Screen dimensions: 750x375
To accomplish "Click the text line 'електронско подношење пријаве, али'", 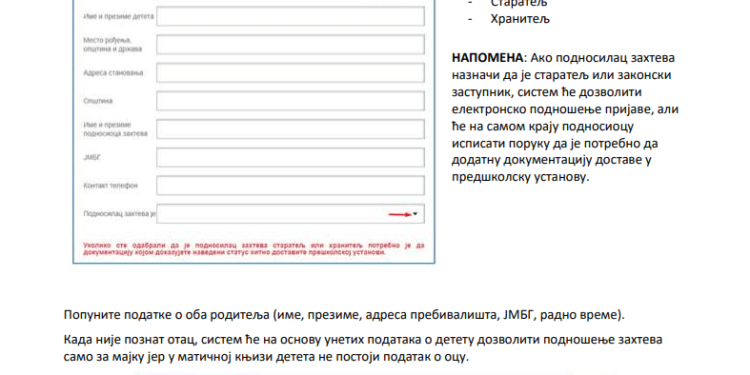I will (x=565, y=110).
